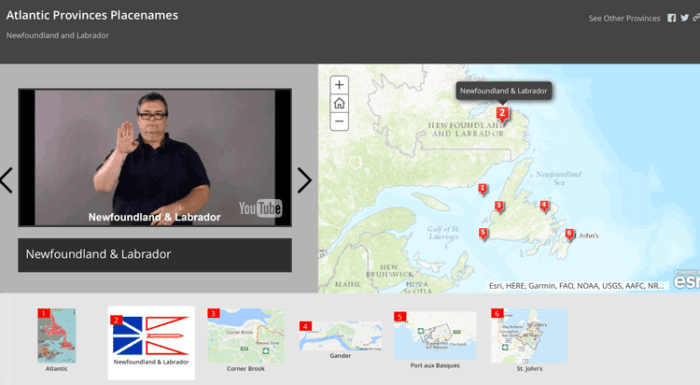Viewport: 700px width, 385px height.
Task: Go to the previous slide arrow
Action: (6, 180)
